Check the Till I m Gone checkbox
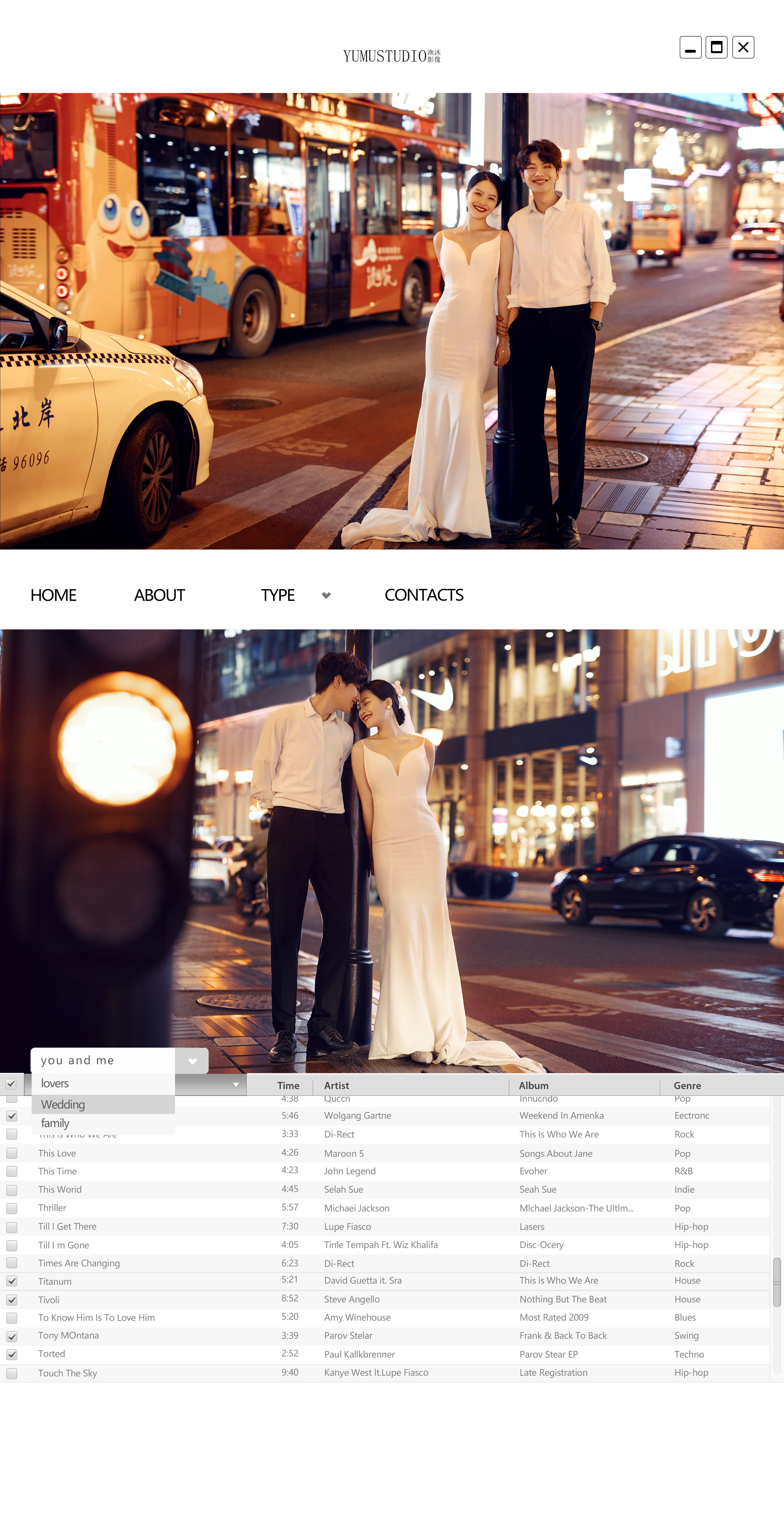The width and height of the screenshot is (784, 1515). tap(12, 1245)
